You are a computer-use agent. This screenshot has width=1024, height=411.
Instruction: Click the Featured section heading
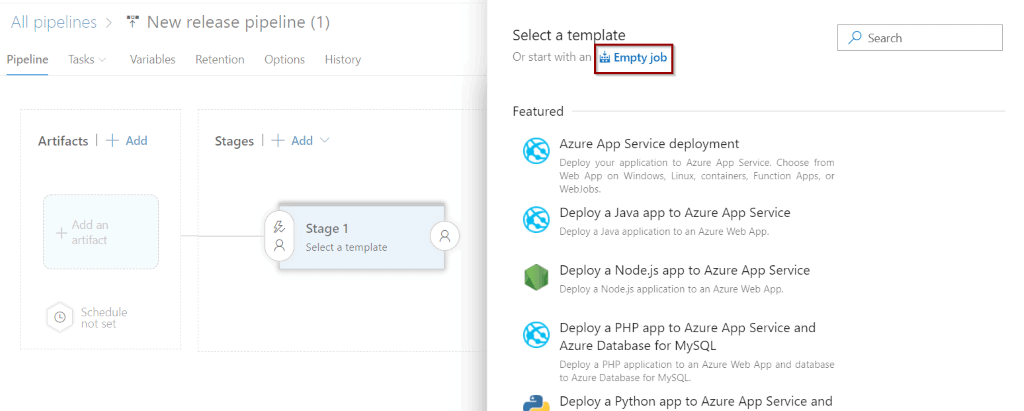538,111
